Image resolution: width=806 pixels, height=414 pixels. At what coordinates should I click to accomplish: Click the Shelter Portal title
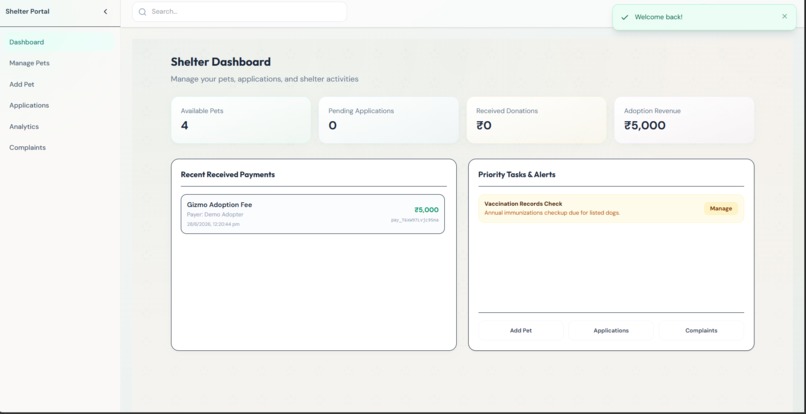27,11
